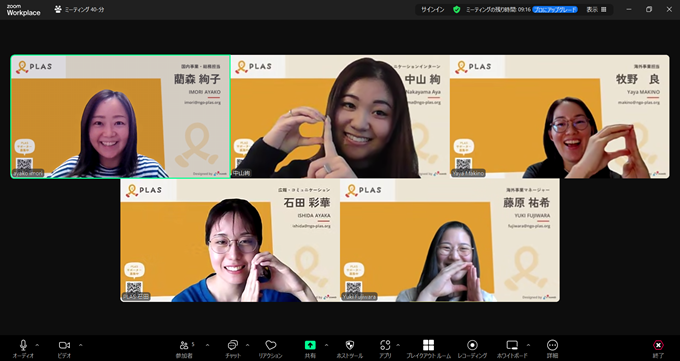Image resolution: width=680 pixels, height=361 pixels.
Task: Expand whiteboard options arrow next to ホワイトボード
Action: [x=528, y=345]
